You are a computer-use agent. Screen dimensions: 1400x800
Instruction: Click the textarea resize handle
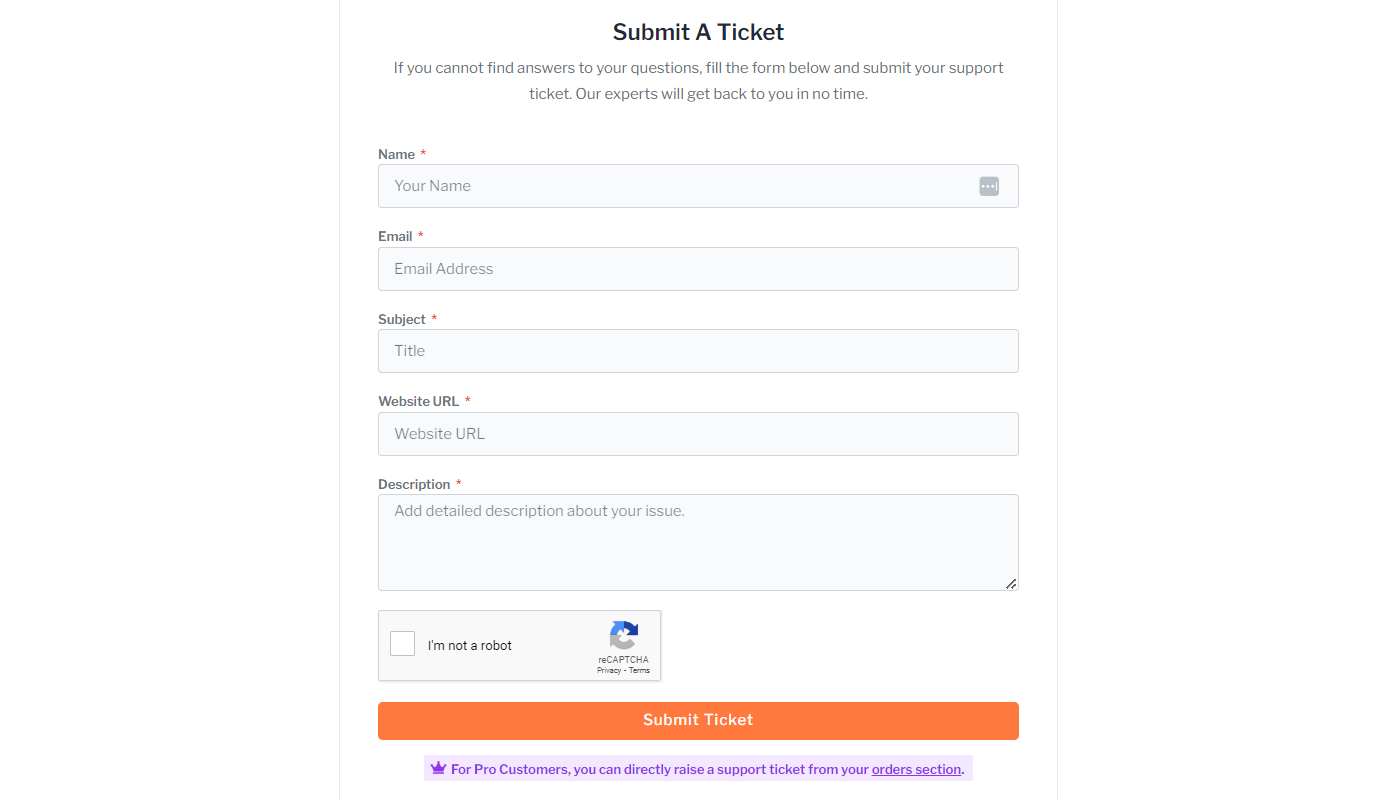1011,584
